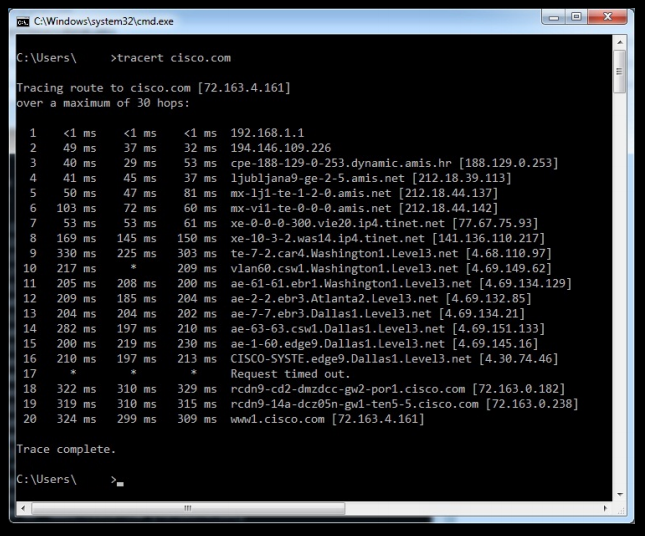Click hop 1 address 192.168.1.1
The image size is (645, 536).
coord(267,133)
